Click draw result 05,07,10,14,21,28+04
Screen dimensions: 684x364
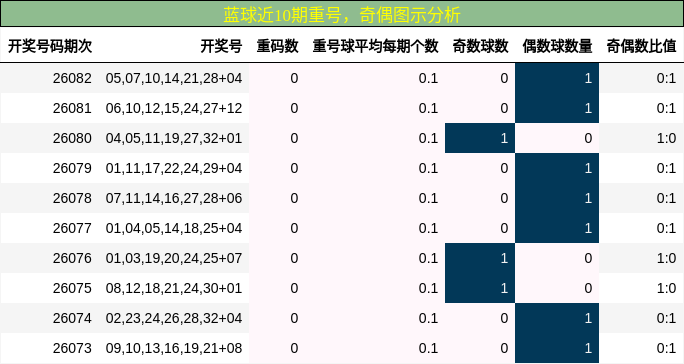click(174, 78)
